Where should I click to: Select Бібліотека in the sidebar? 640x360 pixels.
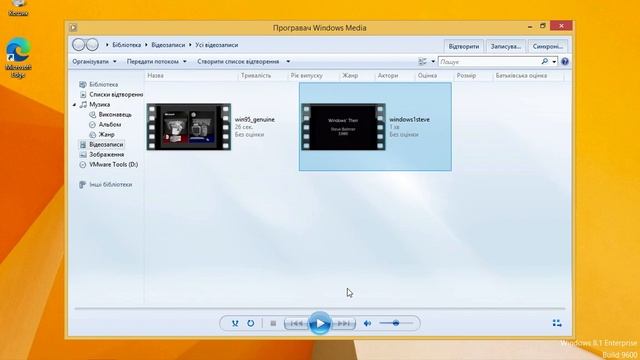click(x=103, y=84)
